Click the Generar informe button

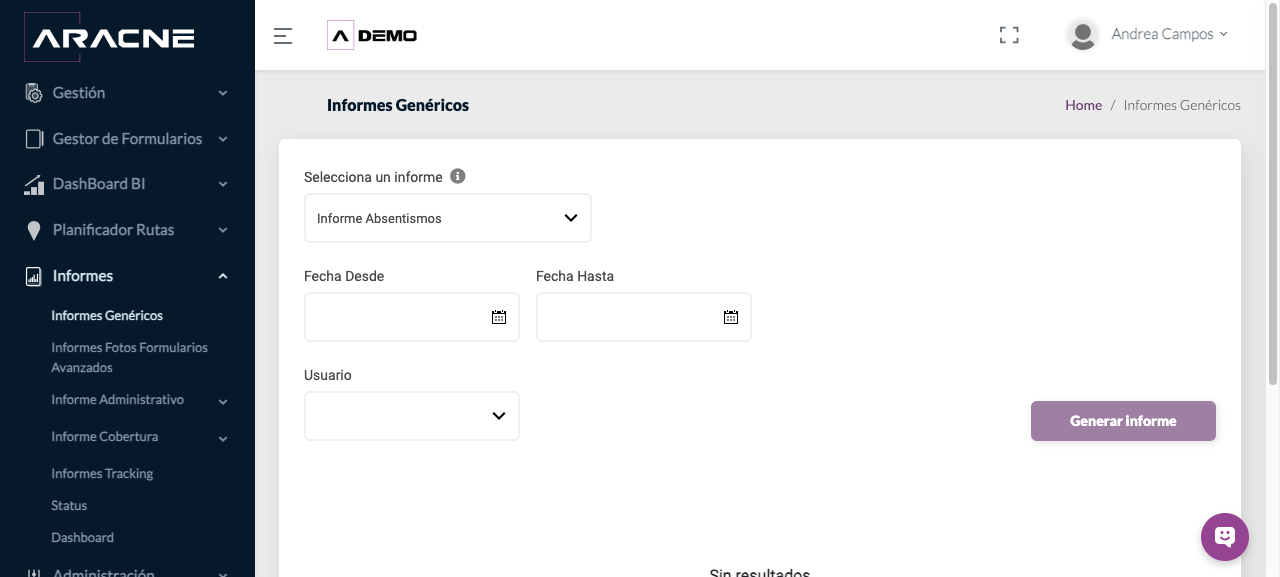click(1123, 421)
